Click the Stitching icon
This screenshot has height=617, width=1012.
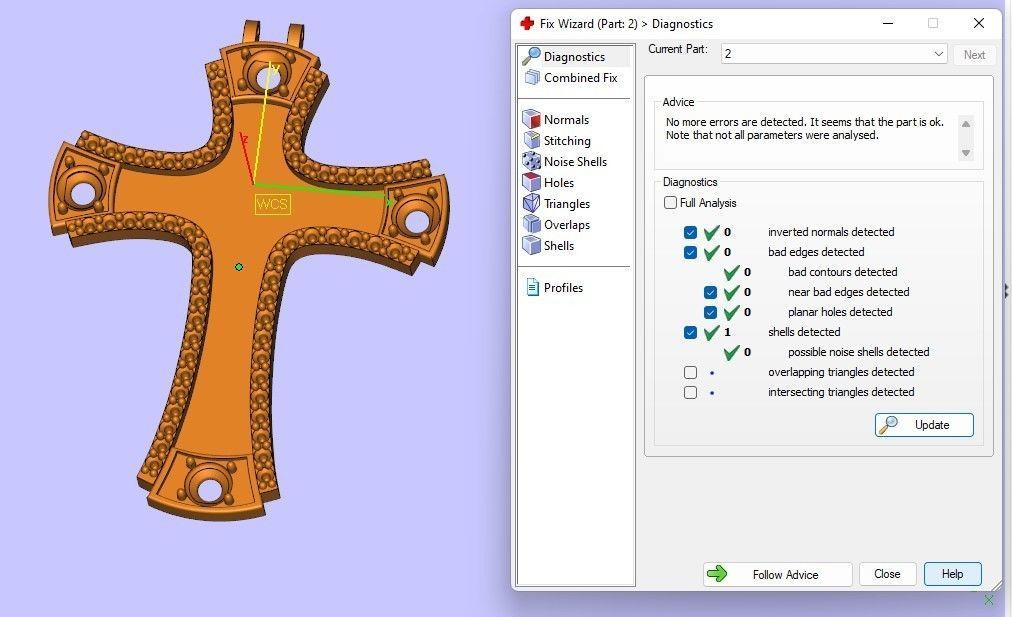point(531,140)
